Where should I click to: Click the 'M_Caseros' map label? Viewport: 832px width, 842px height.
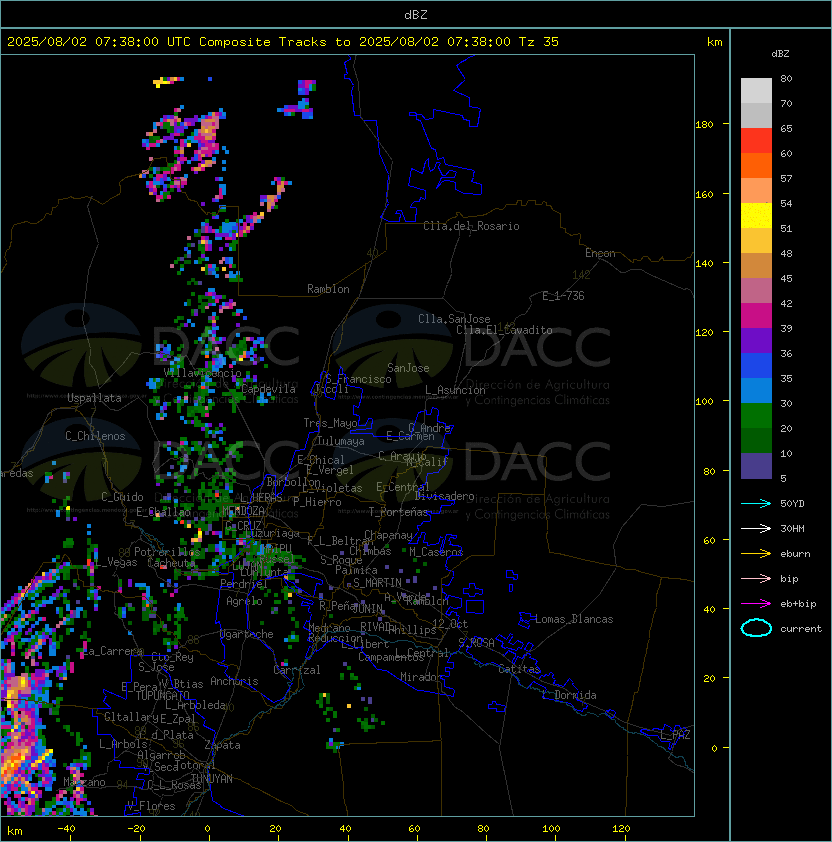tap(436, 551)
